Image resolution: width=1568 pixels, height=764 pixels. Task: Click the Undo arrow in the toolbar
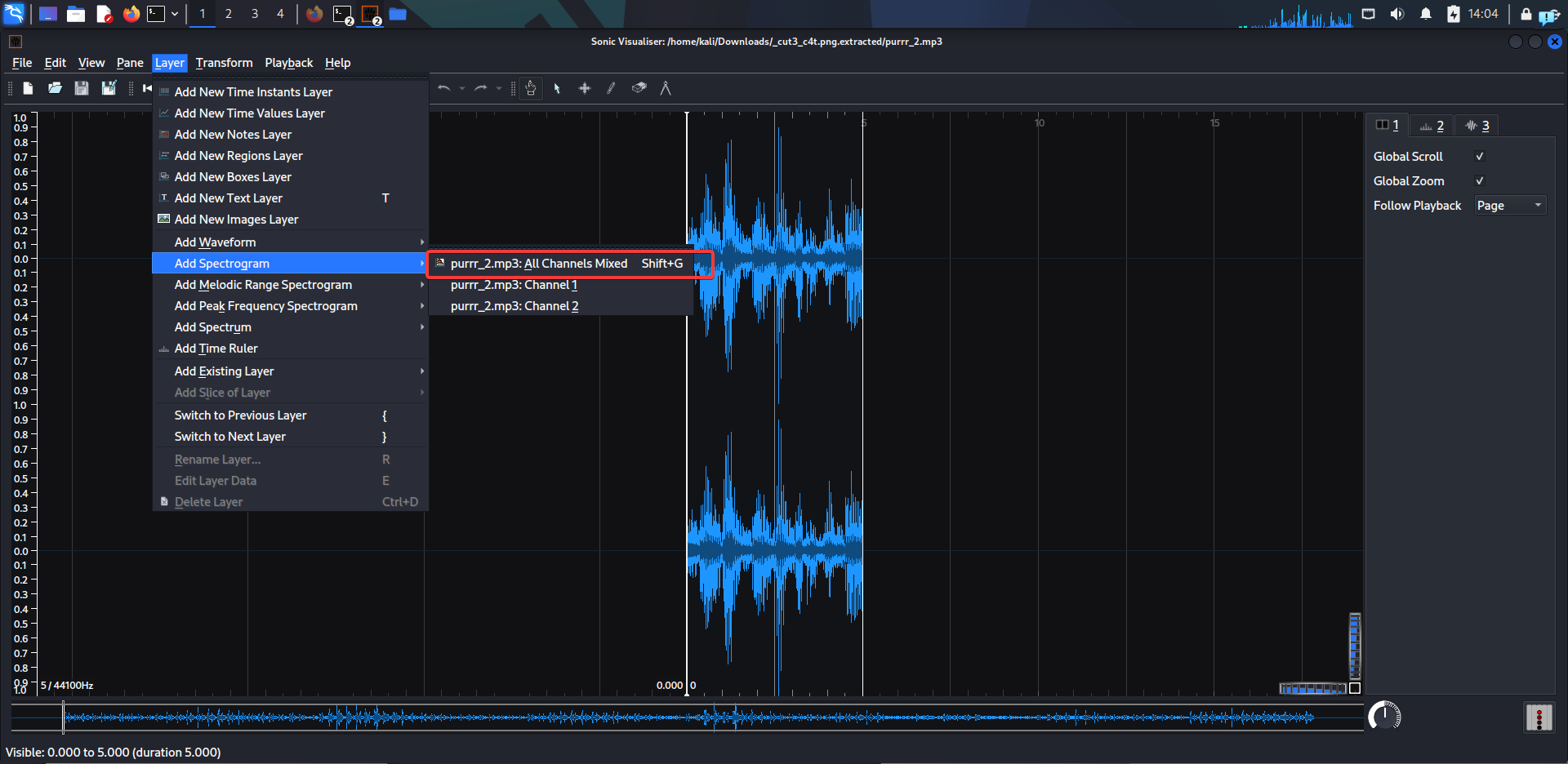click(x=444, y=88)
